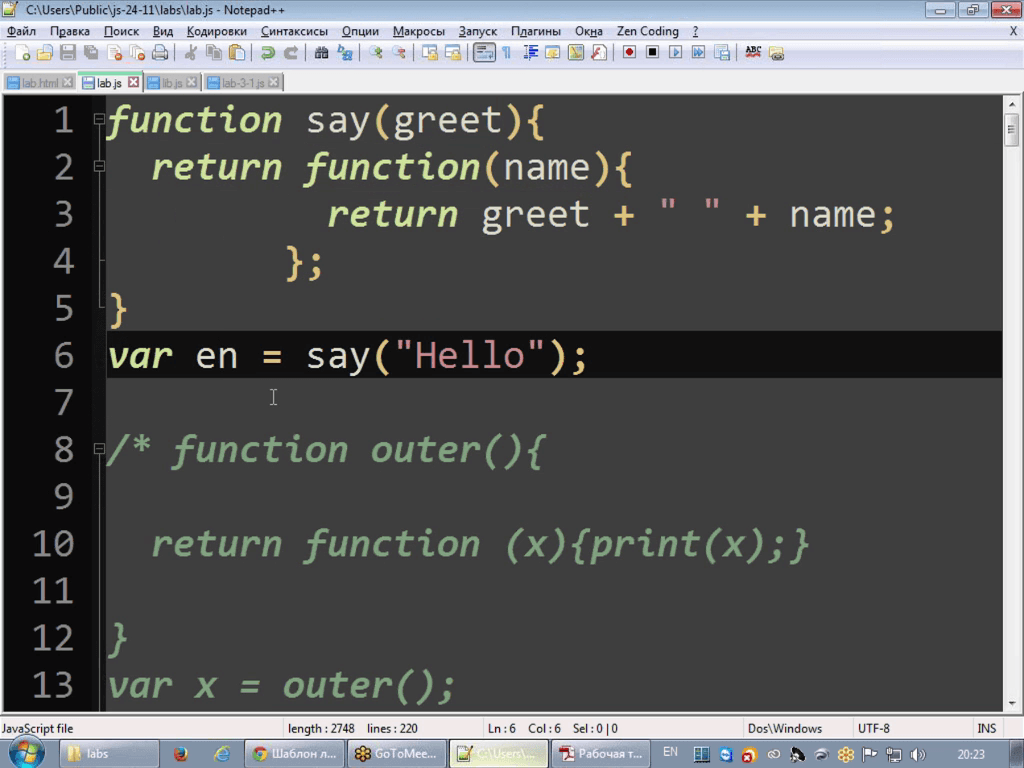1024x768 pixels.
Task: Start macro recording with red record icon
Action: tap(629, 52)
